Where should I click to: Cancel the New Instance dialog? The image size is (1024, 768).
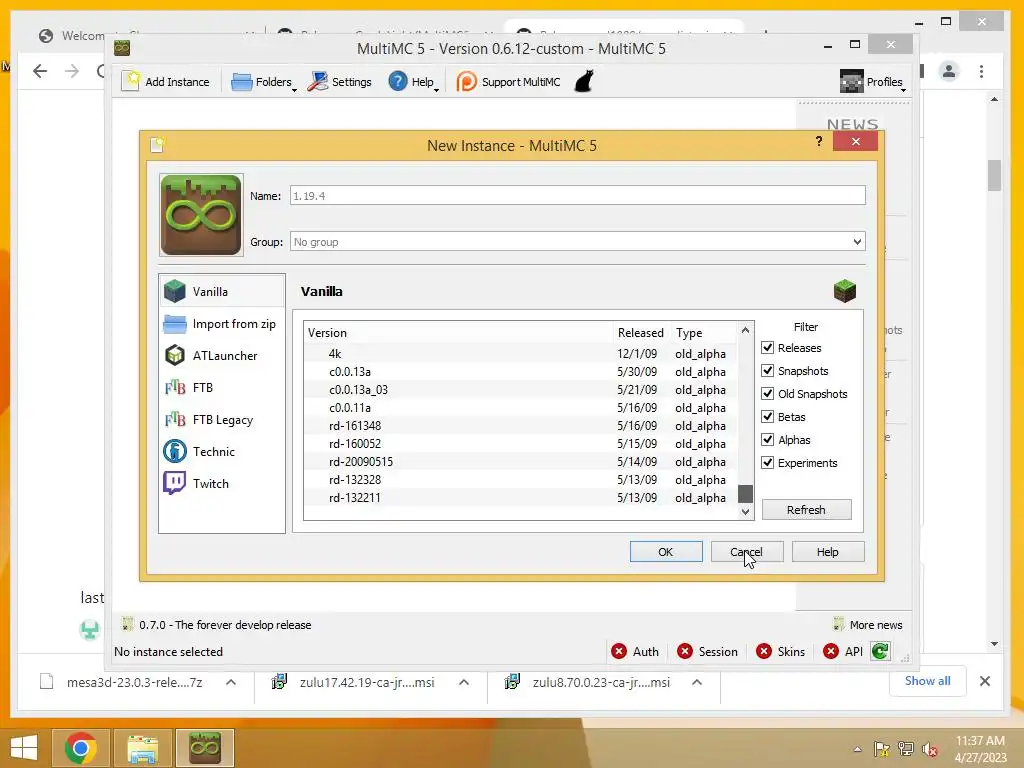coord(746,552)
